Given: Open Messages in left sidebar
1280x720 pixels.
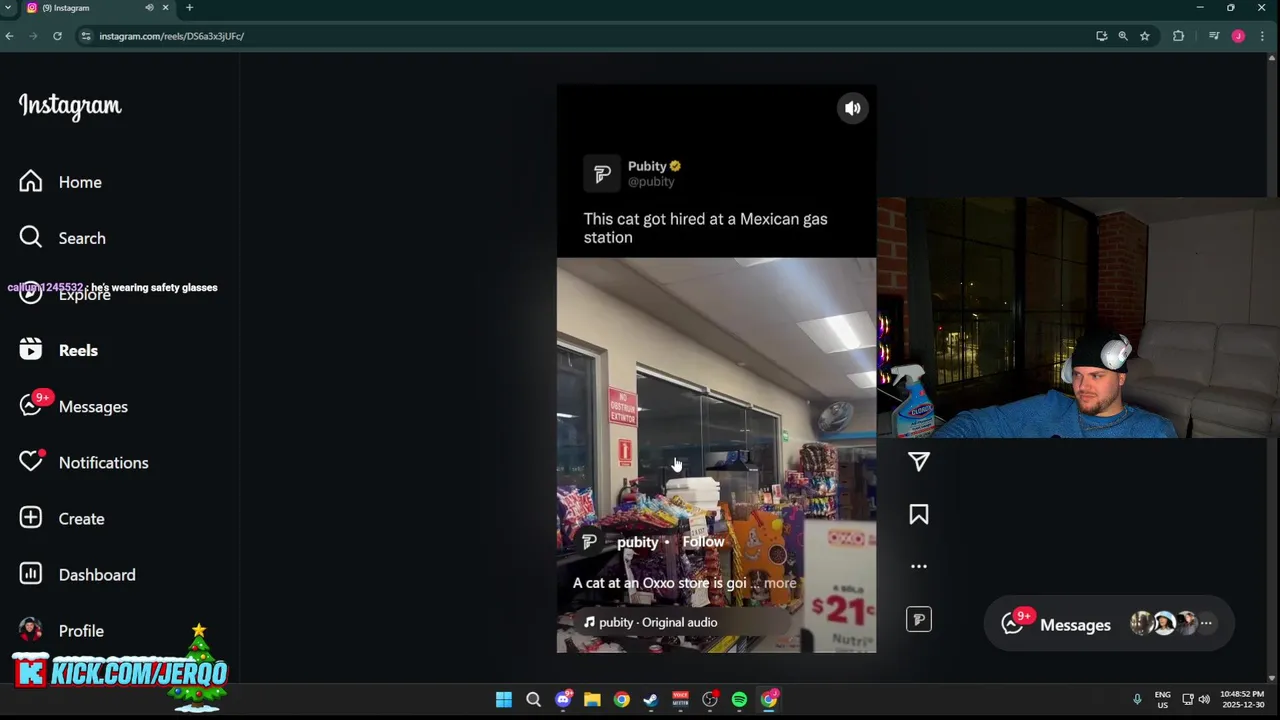Looking at the screenshot, I should [73, 406].
